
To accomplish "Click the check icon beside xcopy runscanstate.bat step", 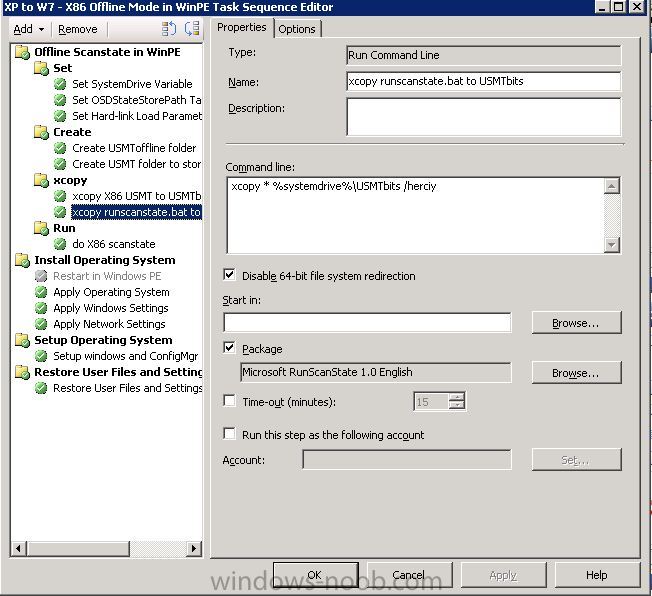I will tap(60, 212).
